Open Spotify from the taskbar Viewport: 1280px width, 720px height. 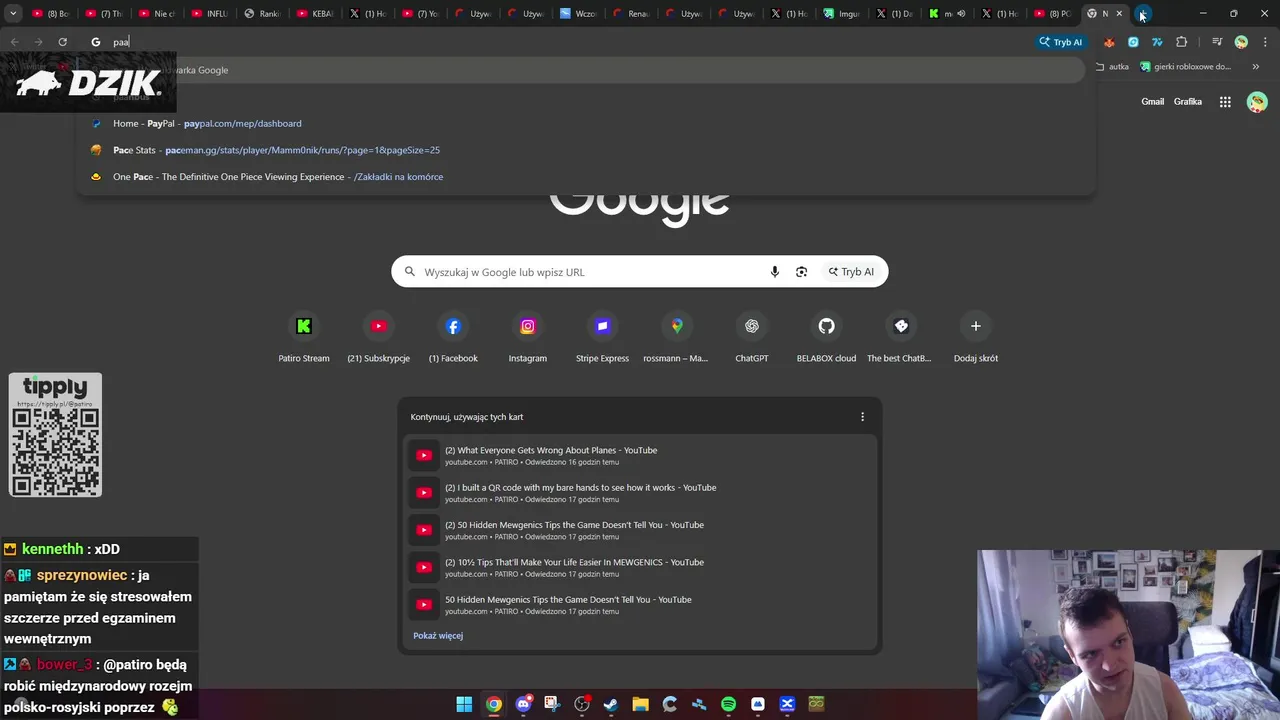point(728,704)
